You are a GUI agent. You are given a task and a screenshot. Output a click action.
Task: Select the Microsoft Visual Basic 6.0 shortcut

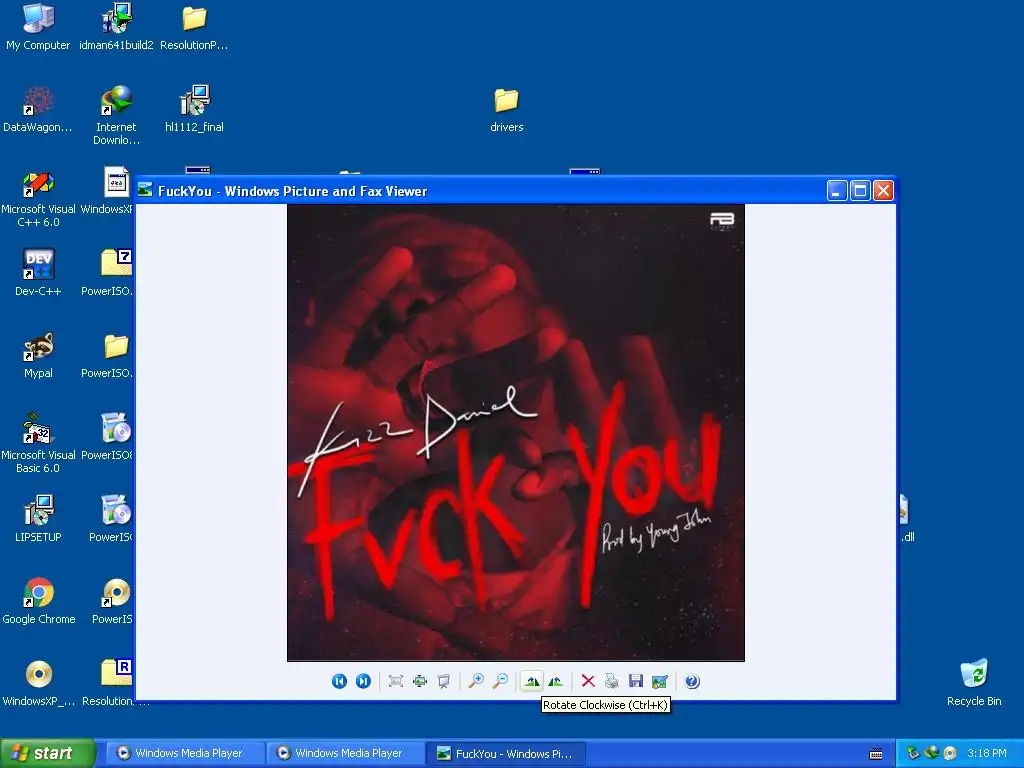38,443
